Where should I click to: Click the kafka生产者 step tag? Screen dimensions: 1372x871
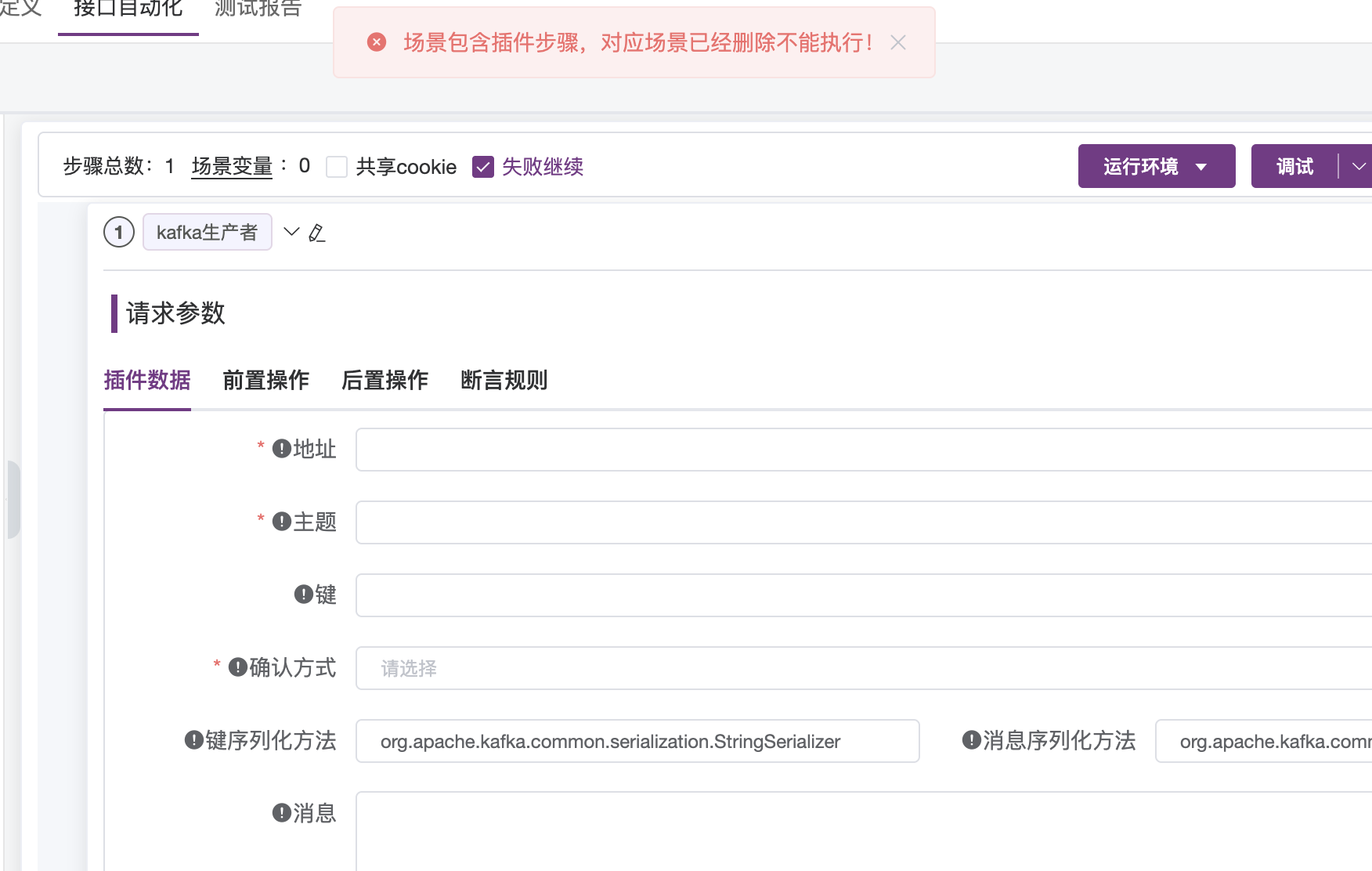pyautogui.click(x=208, y=232)
